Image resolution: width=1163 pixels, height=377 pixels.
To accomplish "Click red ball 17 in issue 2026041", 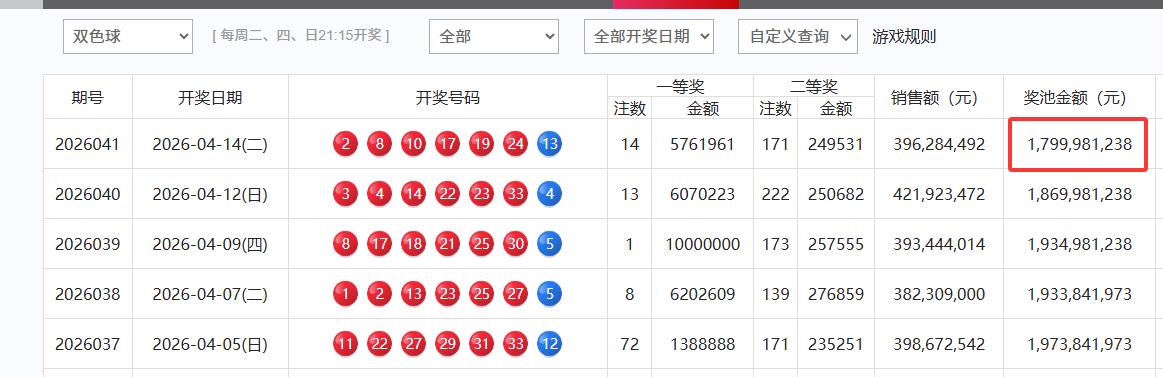I will pyautogui.click(x=447, y=144).
